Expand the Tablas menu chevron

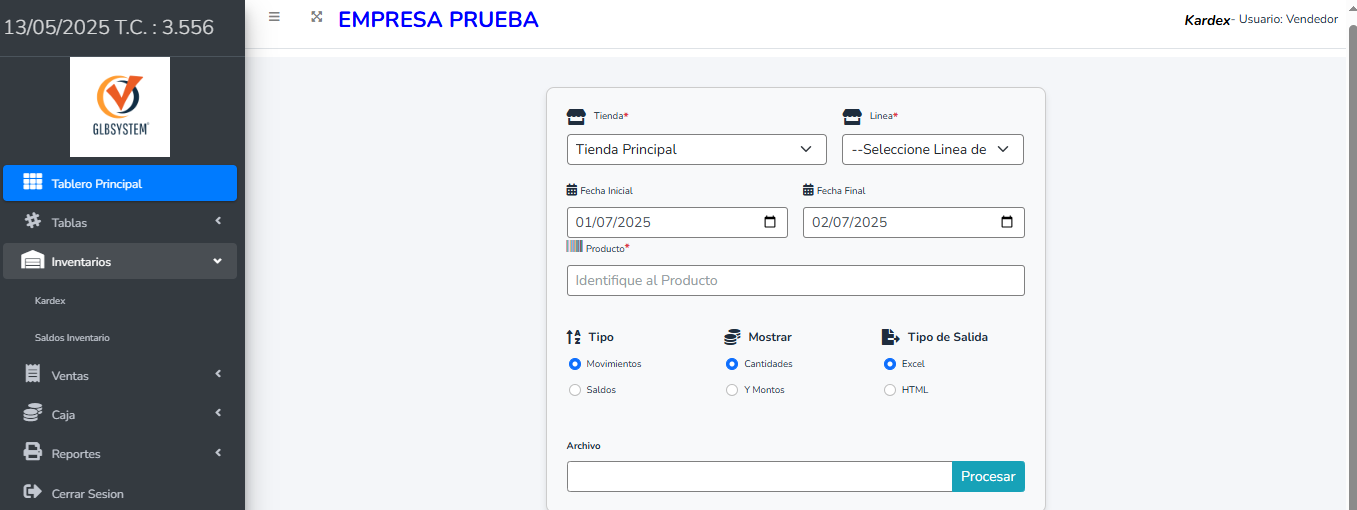218,221
